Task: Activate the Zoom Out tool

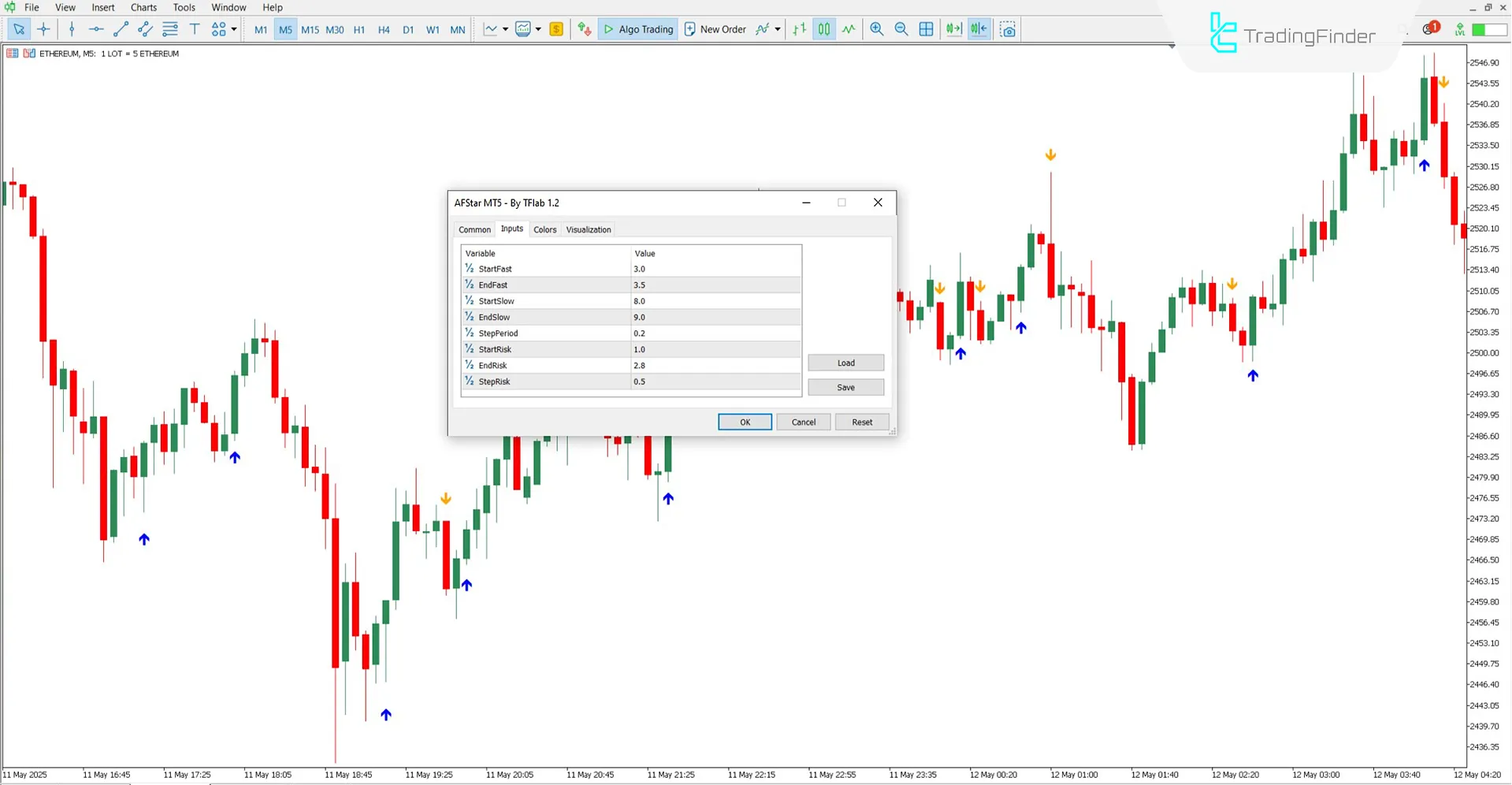Action: click(x=901, y=29)
